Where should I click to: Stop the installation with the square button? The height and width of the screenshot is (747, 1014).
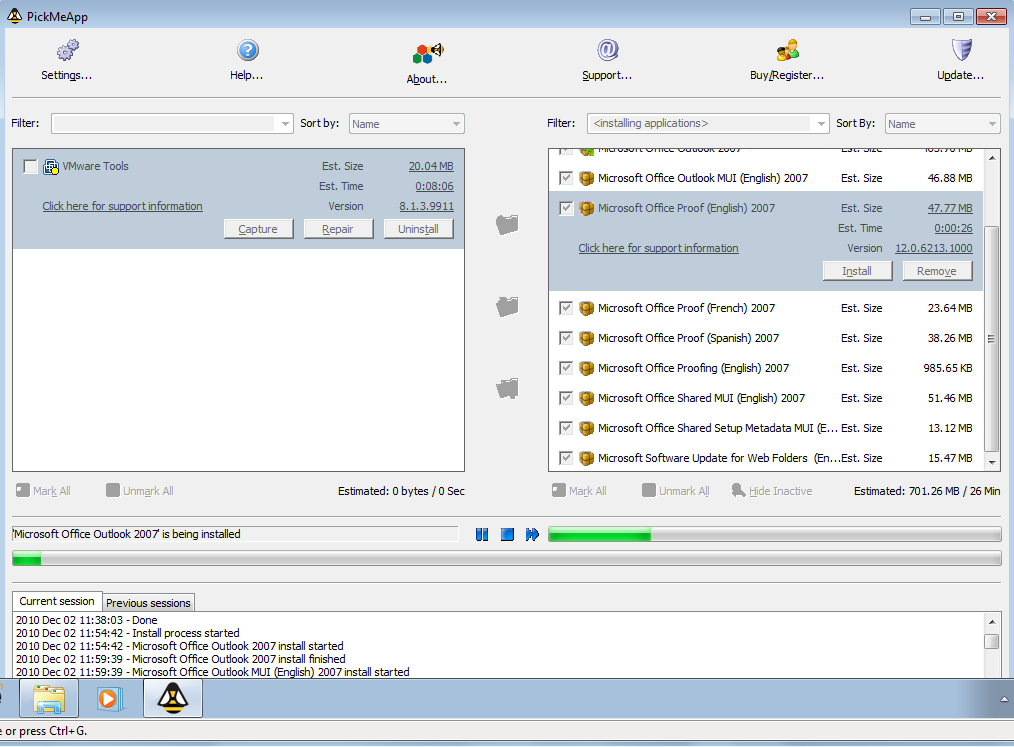[x=507, y=534]
